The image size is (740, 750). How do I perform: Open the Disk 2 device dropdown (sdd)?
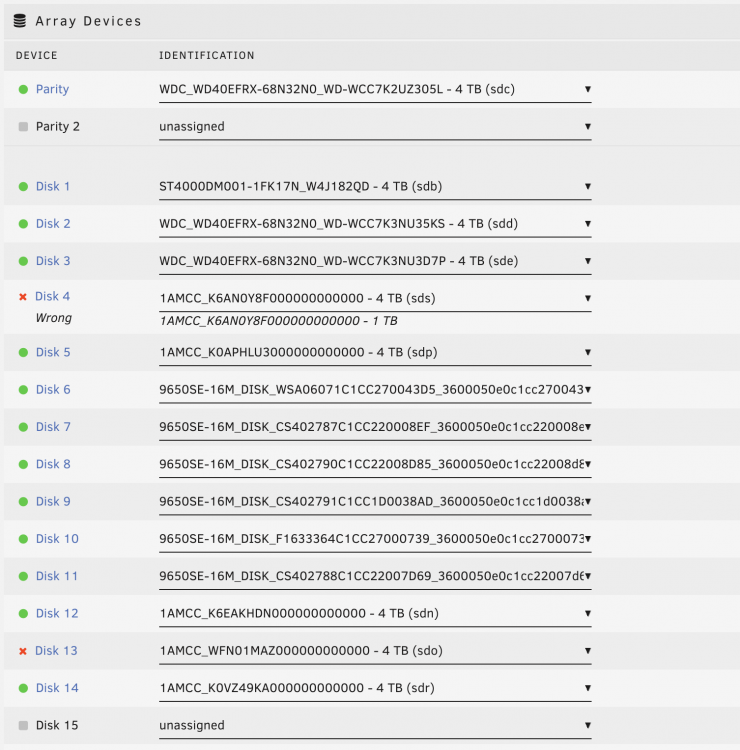tap(375, 224)
